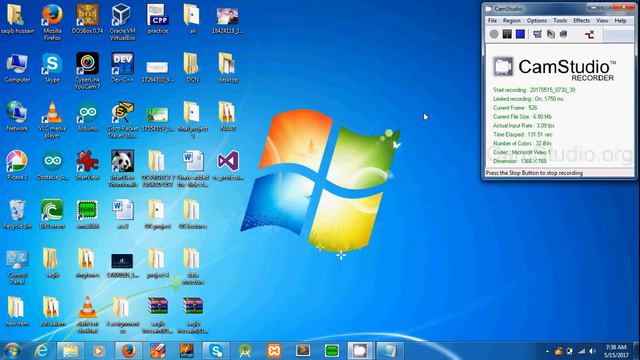Open the clock showing 7:38 AM
This screenshot has width=640, height=360.
pos(616,351)
